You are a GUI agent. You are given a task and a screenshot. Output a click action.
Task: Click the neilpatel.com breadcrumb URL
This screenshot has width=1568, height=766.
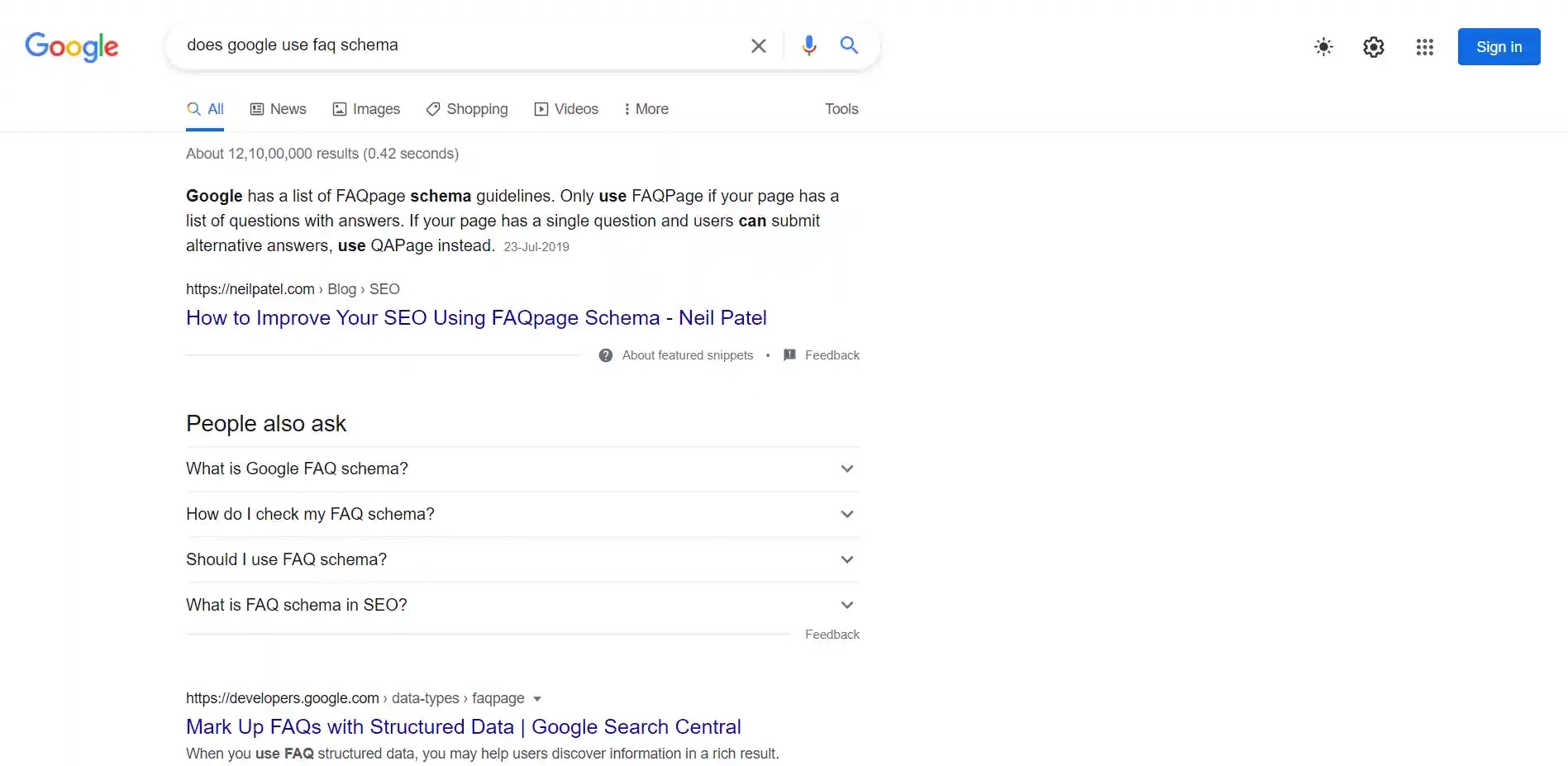(293, 289)
